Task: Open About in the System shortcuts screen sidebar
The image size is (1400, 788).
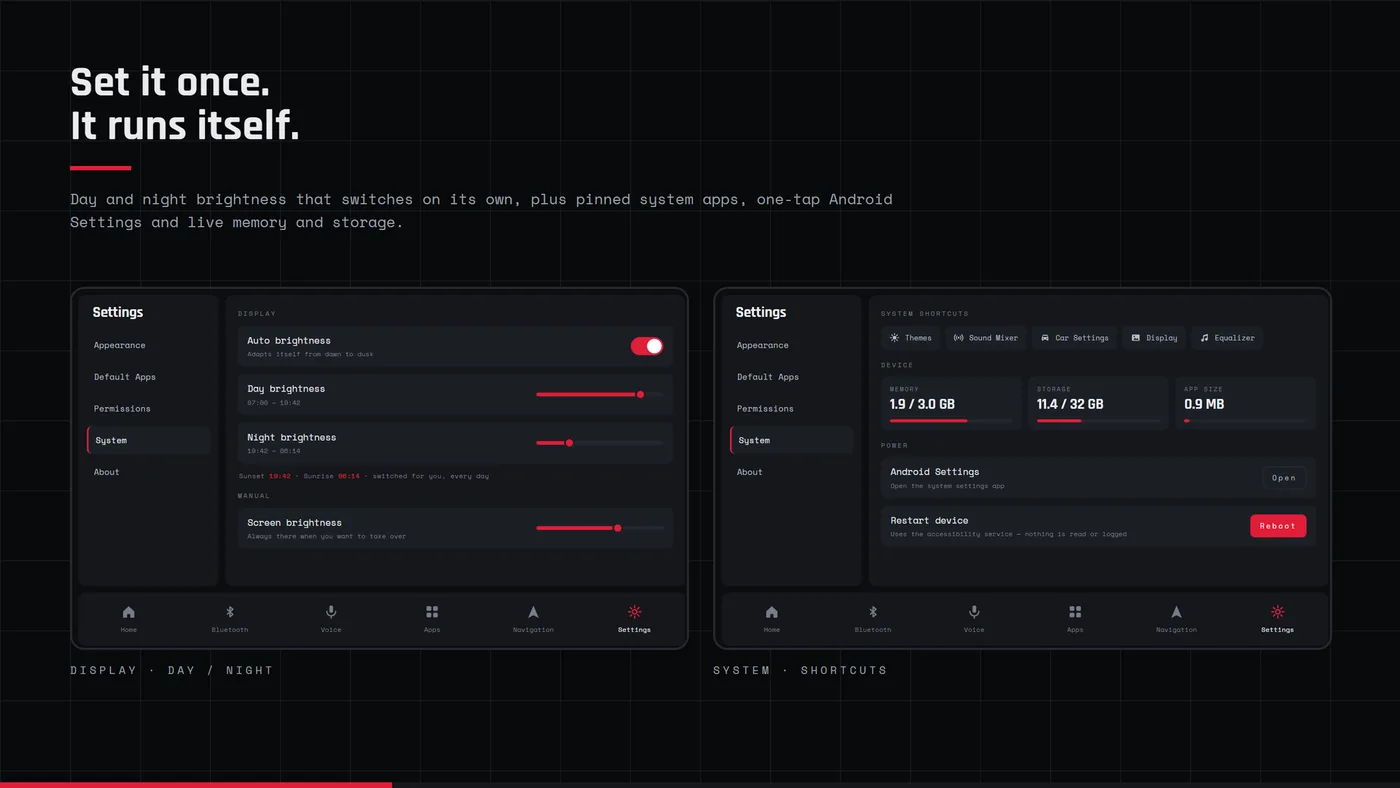Action: (791, 472)
